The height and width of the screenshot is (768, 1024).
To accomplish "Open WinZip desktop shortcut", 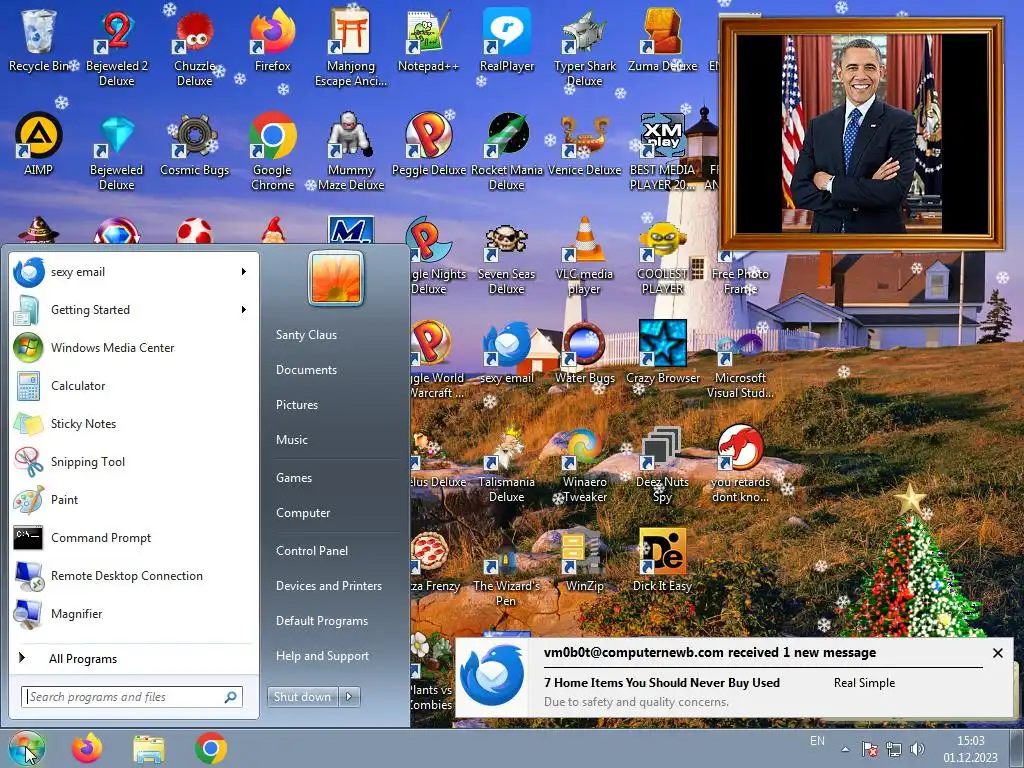I will click(584, 560).
